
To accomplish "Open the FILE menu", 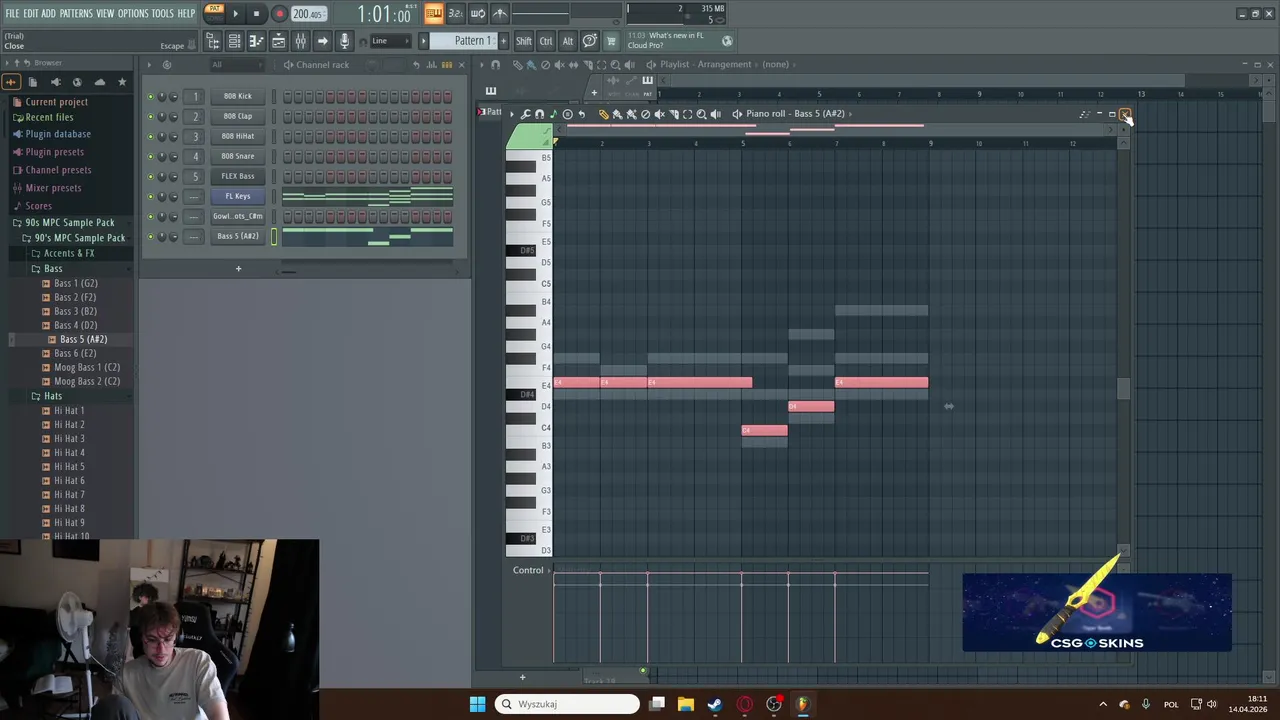I will (12, 13).
